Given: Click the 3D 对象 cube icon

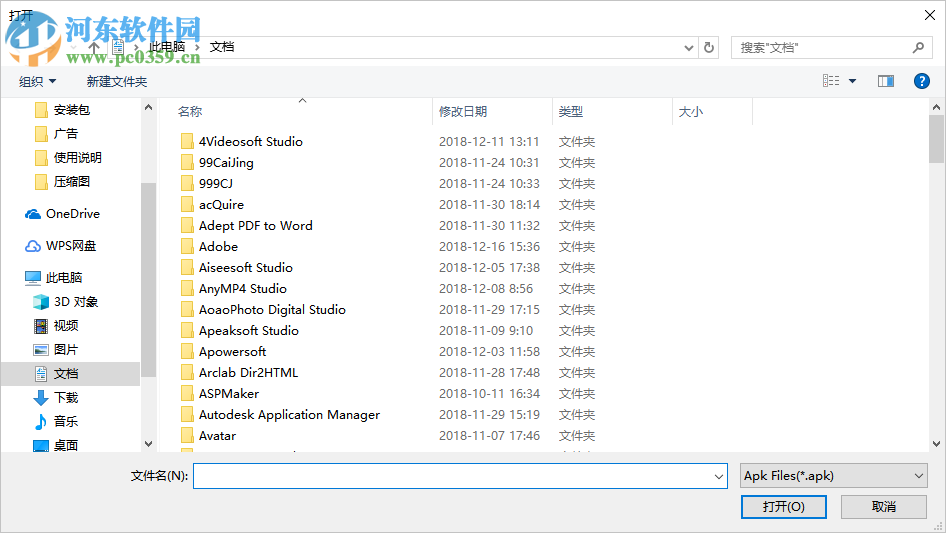Looking at the screenshot, I should click(x=40, y=302).
